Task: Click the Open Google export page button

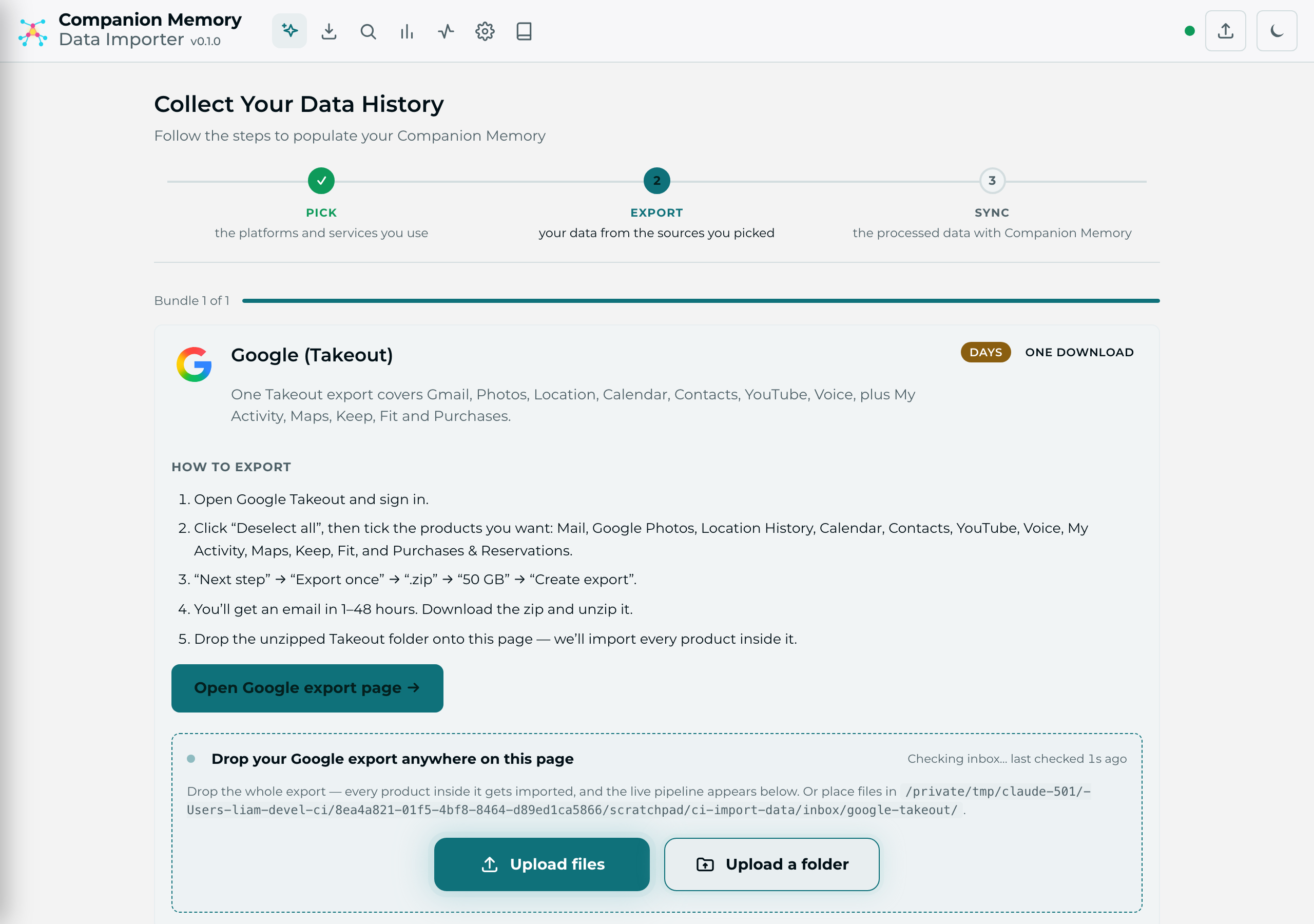Action: pos(307,688)
